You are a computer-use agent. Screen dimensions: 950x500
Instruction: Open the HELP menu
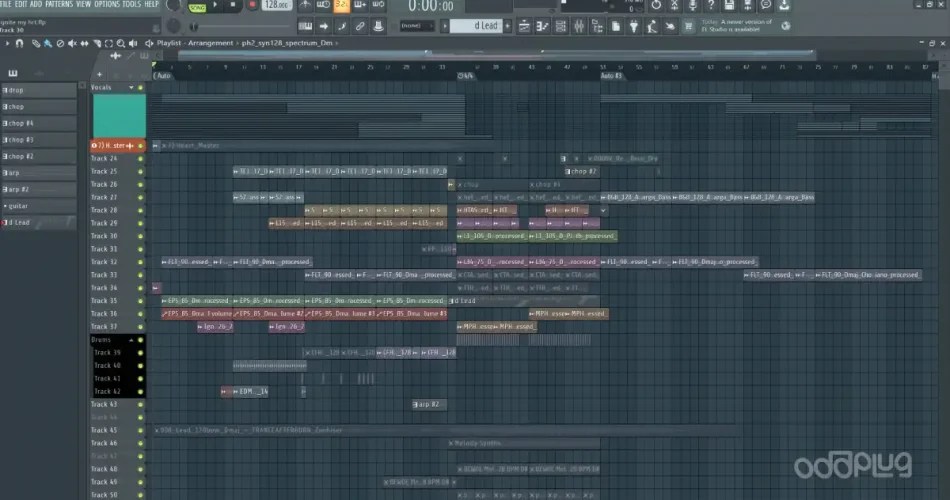(151, 4)
